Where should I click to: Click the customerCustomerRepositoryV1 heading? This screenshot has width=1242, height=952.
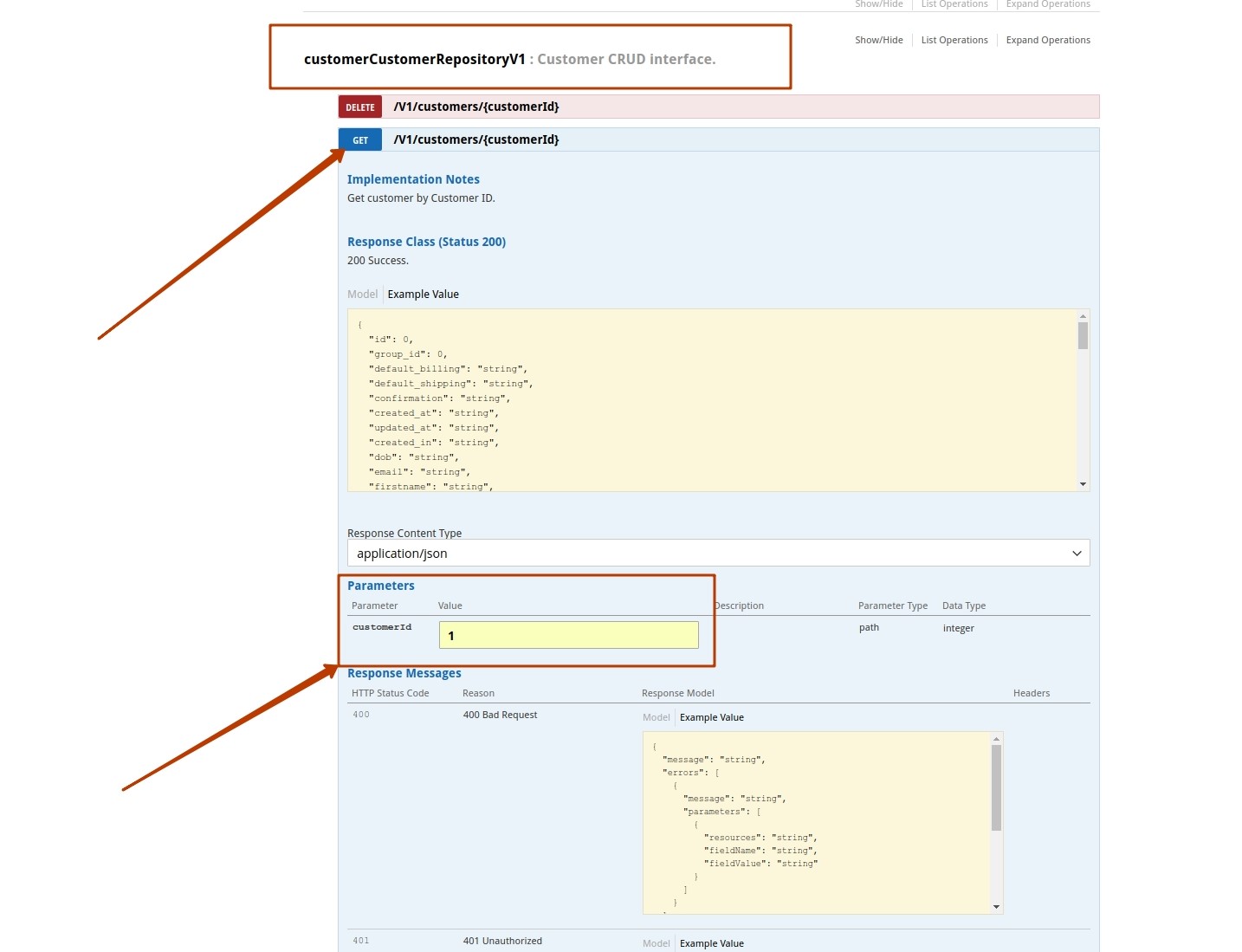pyautogui.click(x=414, y=60)
